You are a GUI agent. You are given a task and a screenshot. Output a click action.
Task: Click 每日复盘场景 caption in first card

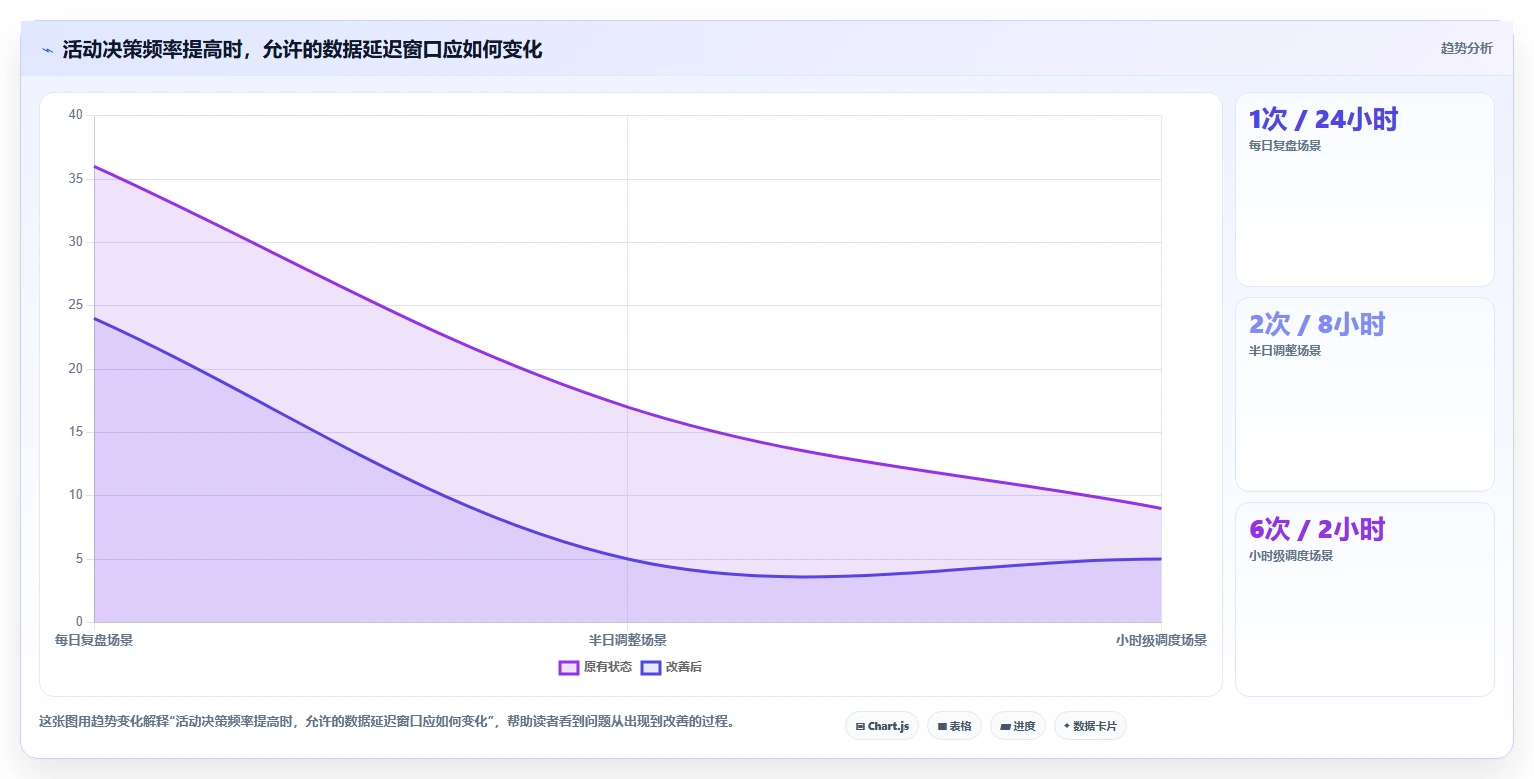(x=1285, y=145)
